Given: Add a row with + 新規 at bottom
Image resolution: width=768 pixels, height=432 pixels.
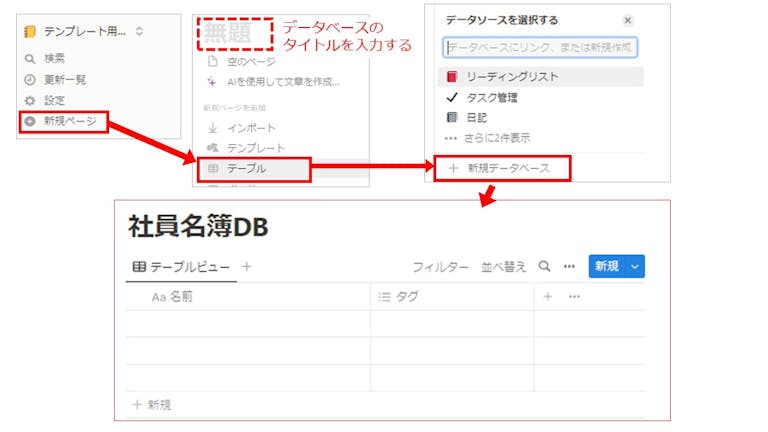Looking at the screenshot, I should 152,405.
